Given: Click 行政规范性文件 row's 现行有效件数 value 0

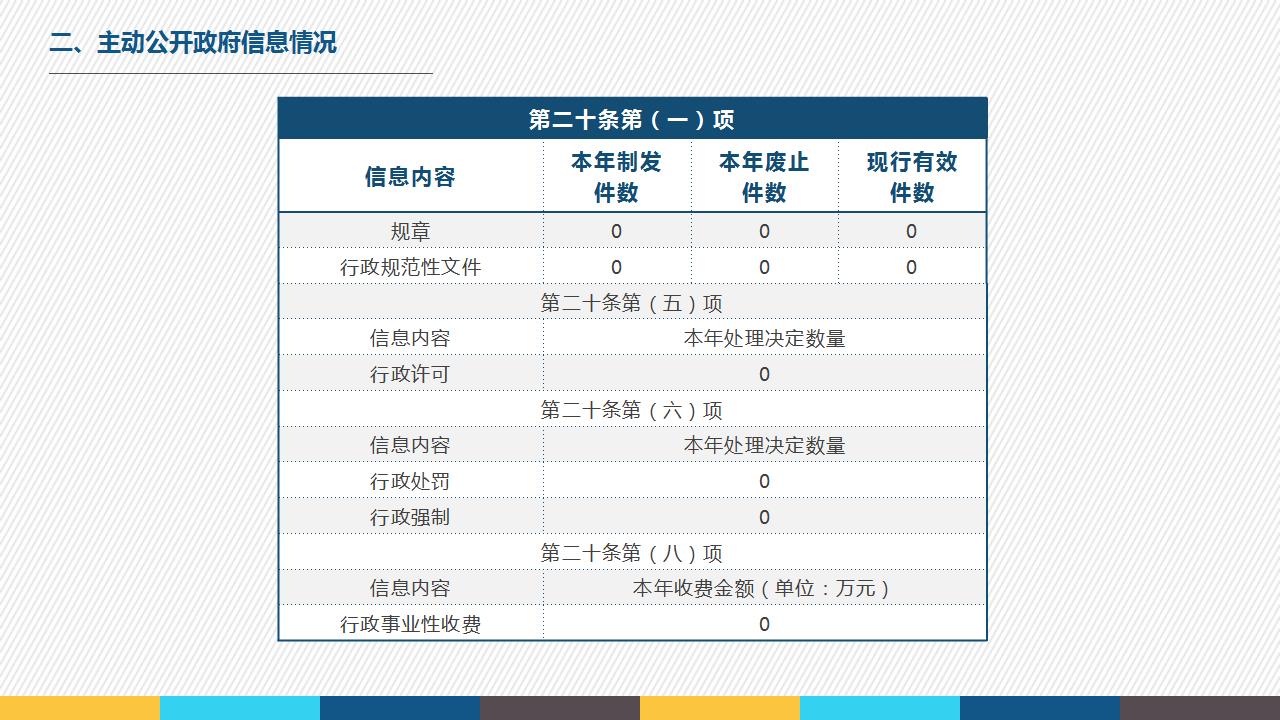Looking at the screenshot, I should click(x=911, y=267).
